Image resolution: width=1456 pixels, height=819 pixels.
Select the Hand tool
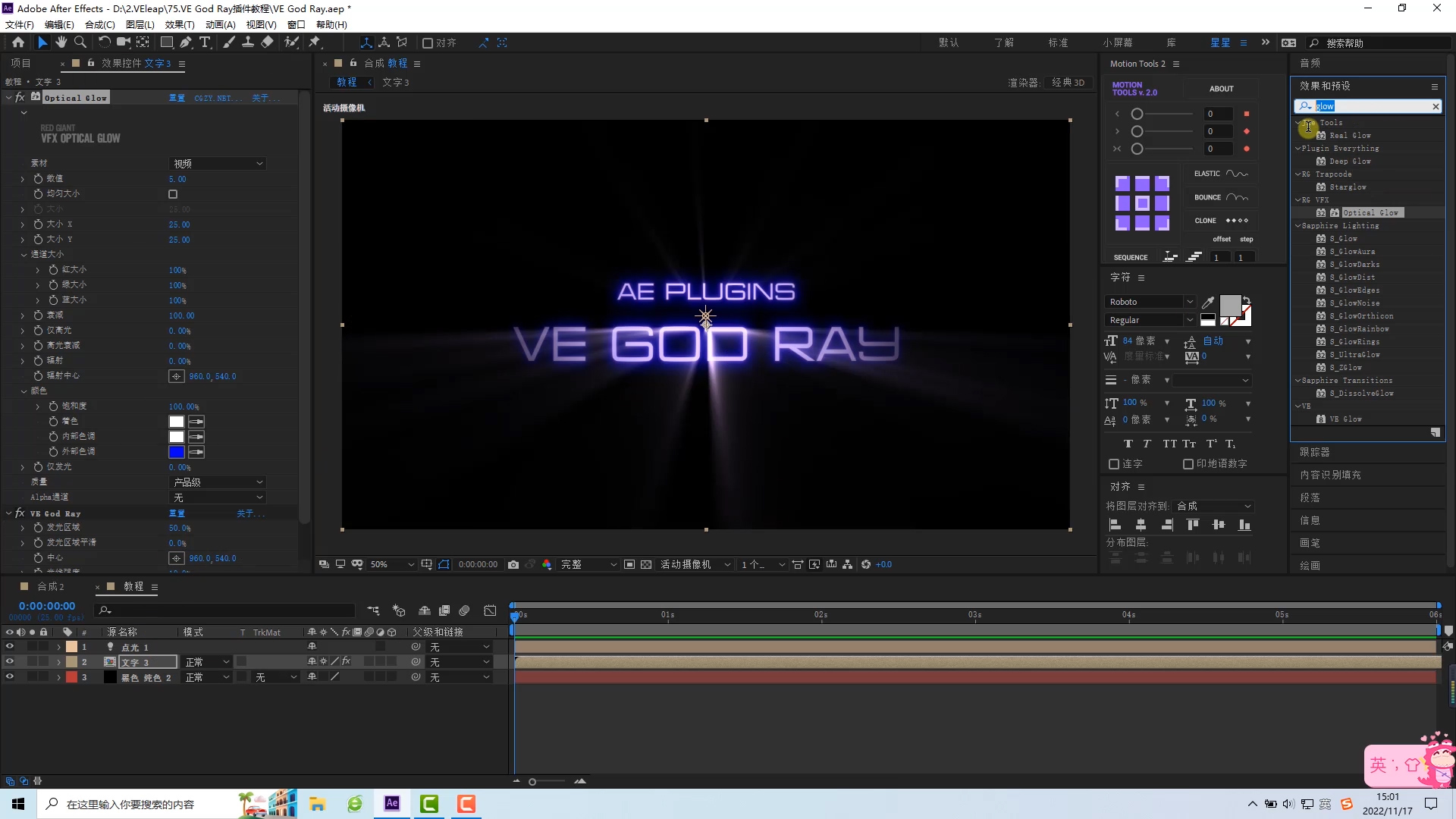click(x=61, y=42)
